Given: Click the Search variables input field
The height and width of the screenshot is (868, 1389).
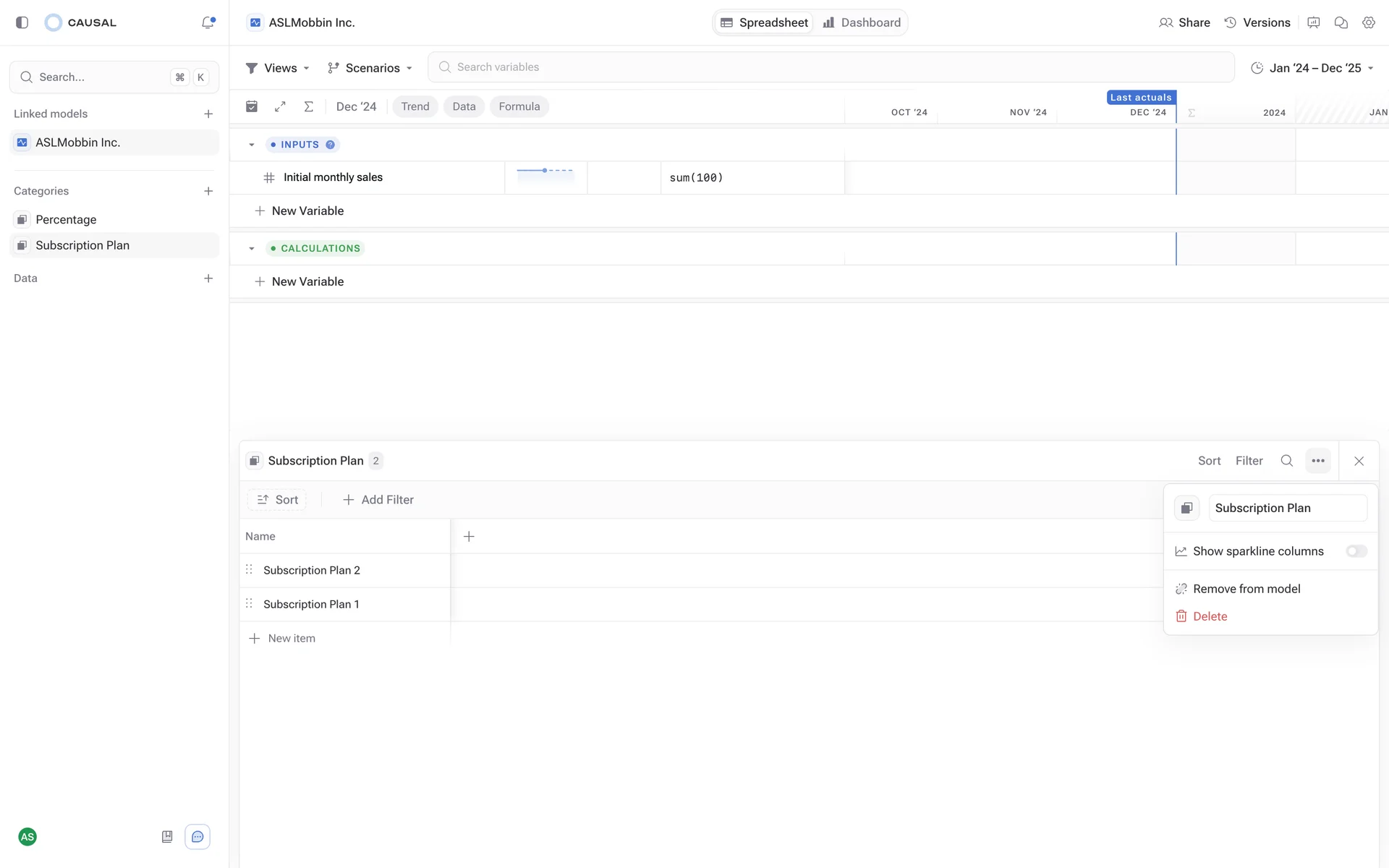Looking at the screenshot, I should click(831, 67).
